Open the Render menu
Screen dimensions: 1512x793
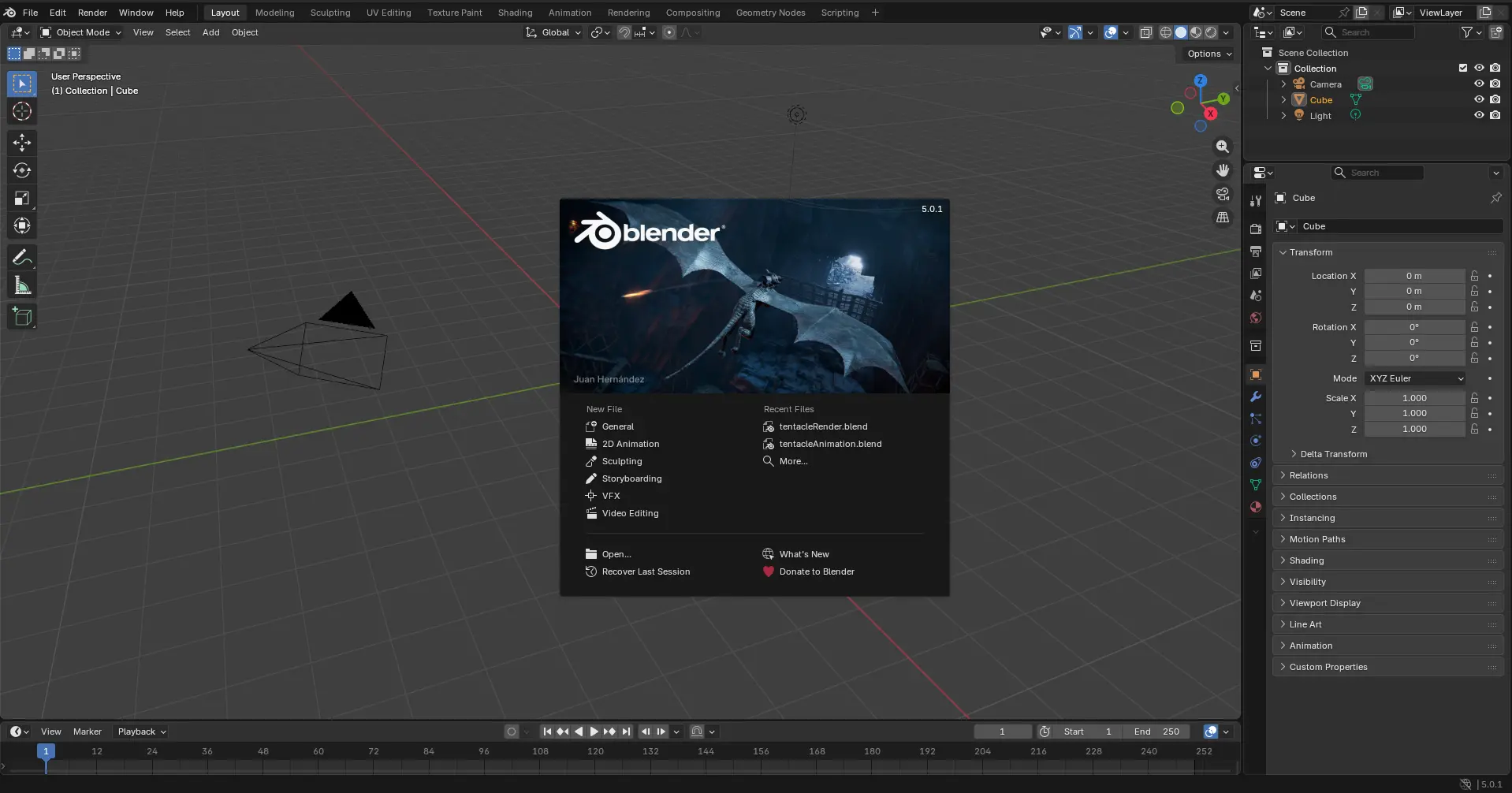click(x=92, y=12)
